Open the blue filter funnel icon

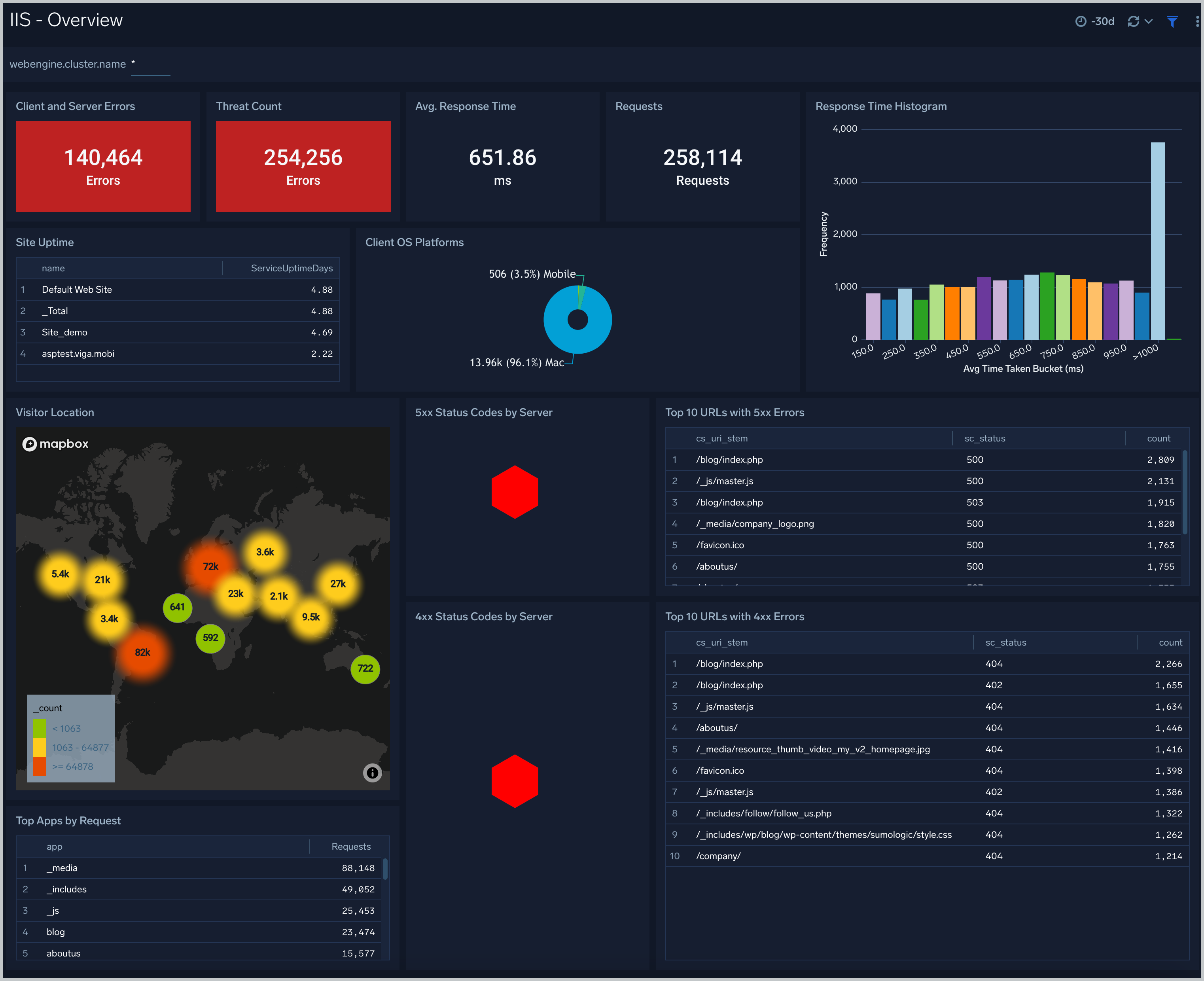pyautogui.click(x=1172, y=21)
